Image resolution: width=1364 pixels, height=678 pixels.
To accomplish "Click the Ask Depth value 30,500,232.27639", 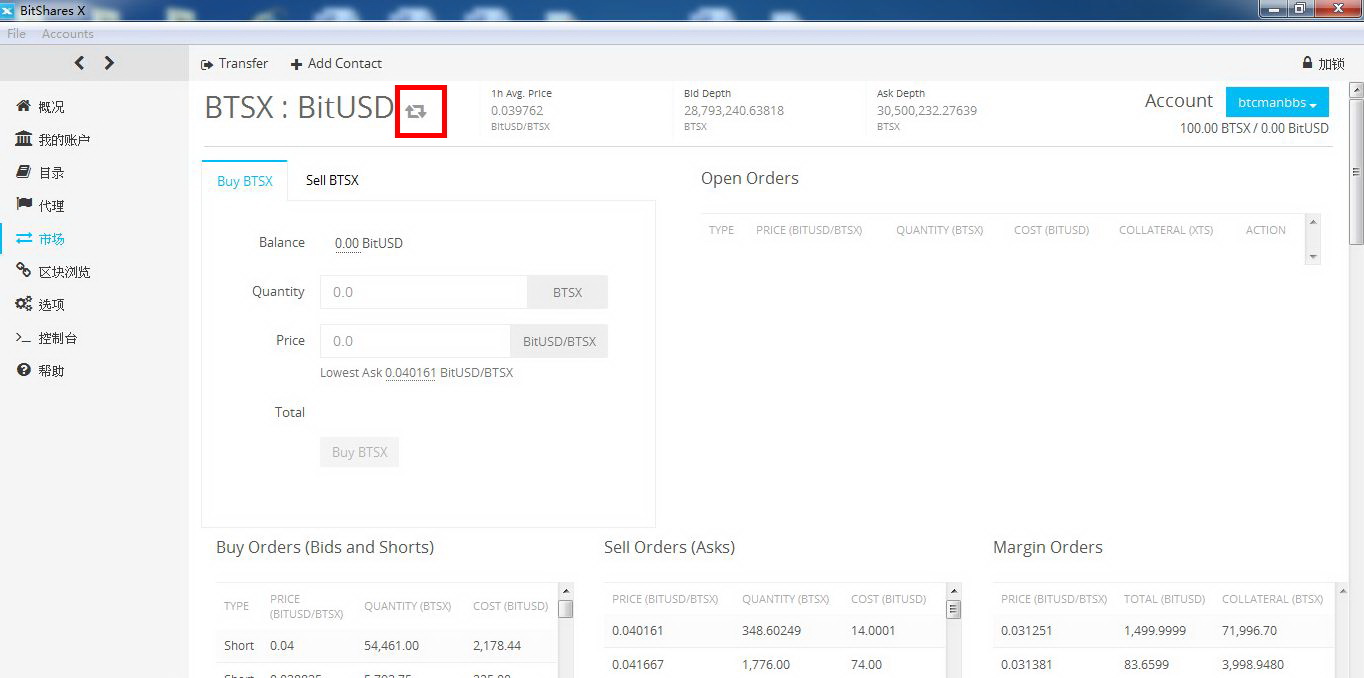I will pos(927,111).
